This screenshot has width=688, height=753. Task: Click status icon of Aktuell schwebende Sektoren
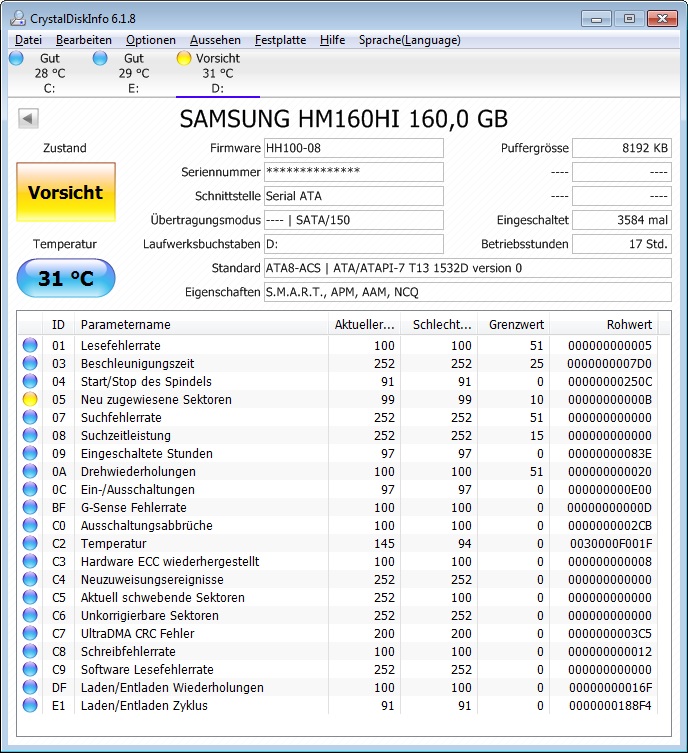click(x=30, y=597)
